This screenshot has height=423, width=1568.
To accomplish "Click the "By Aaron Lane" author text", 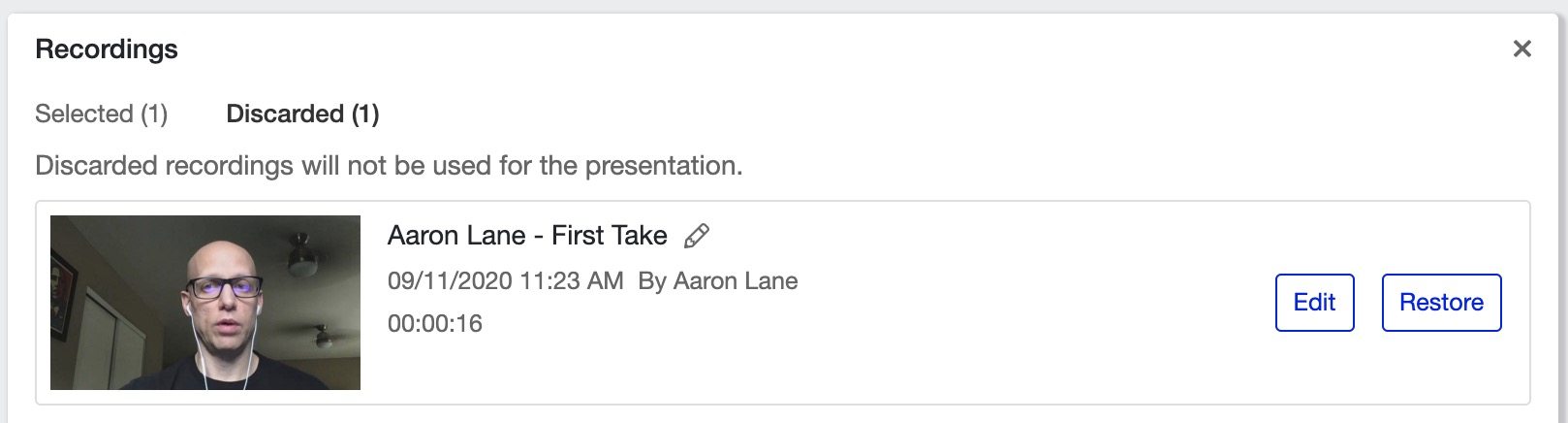I will pos(718,281).
